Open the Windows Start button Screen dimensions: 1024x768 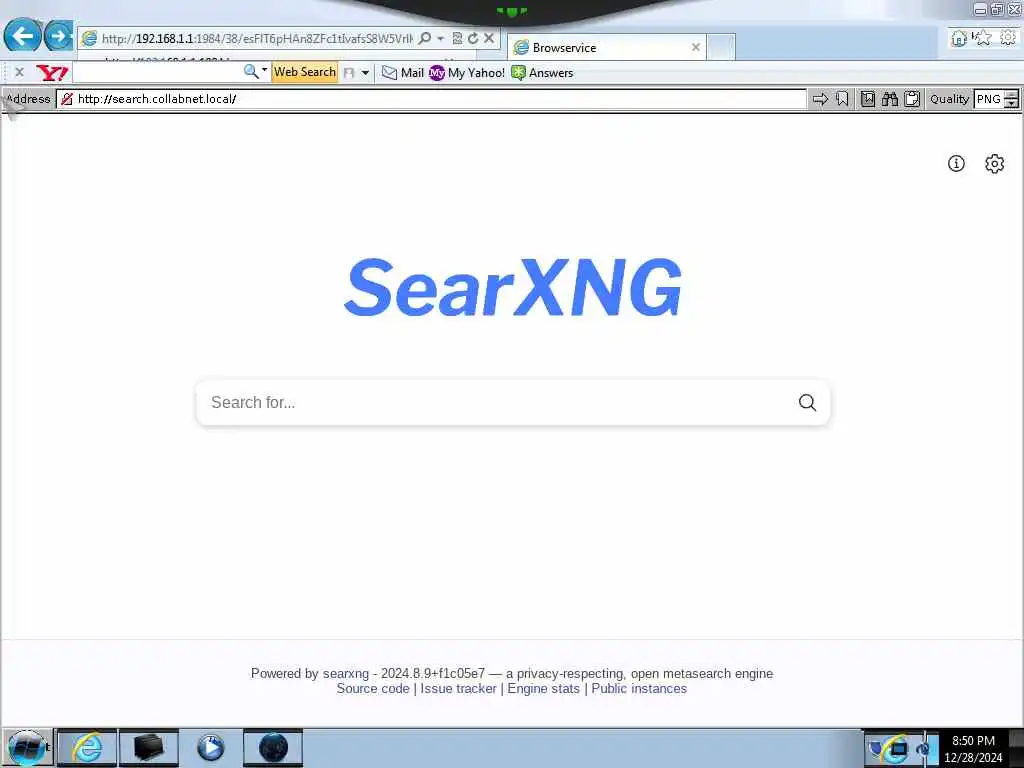coord(27,748)
